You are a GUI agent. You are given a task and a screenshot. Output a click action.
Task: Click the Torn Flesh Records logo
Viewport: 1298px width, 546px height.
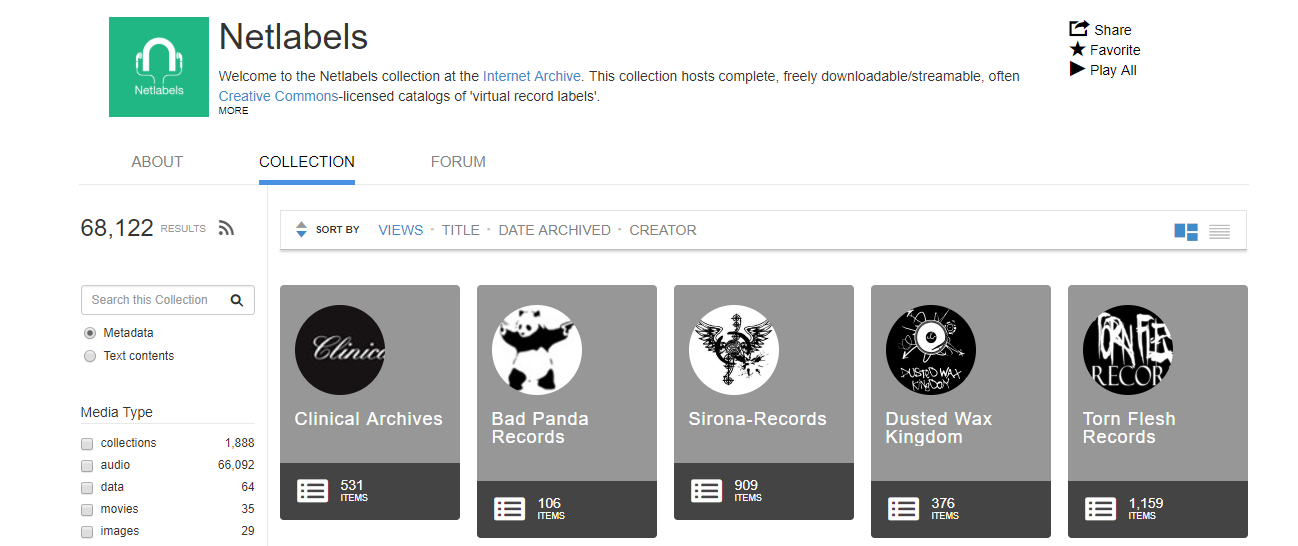point(1128,350)
